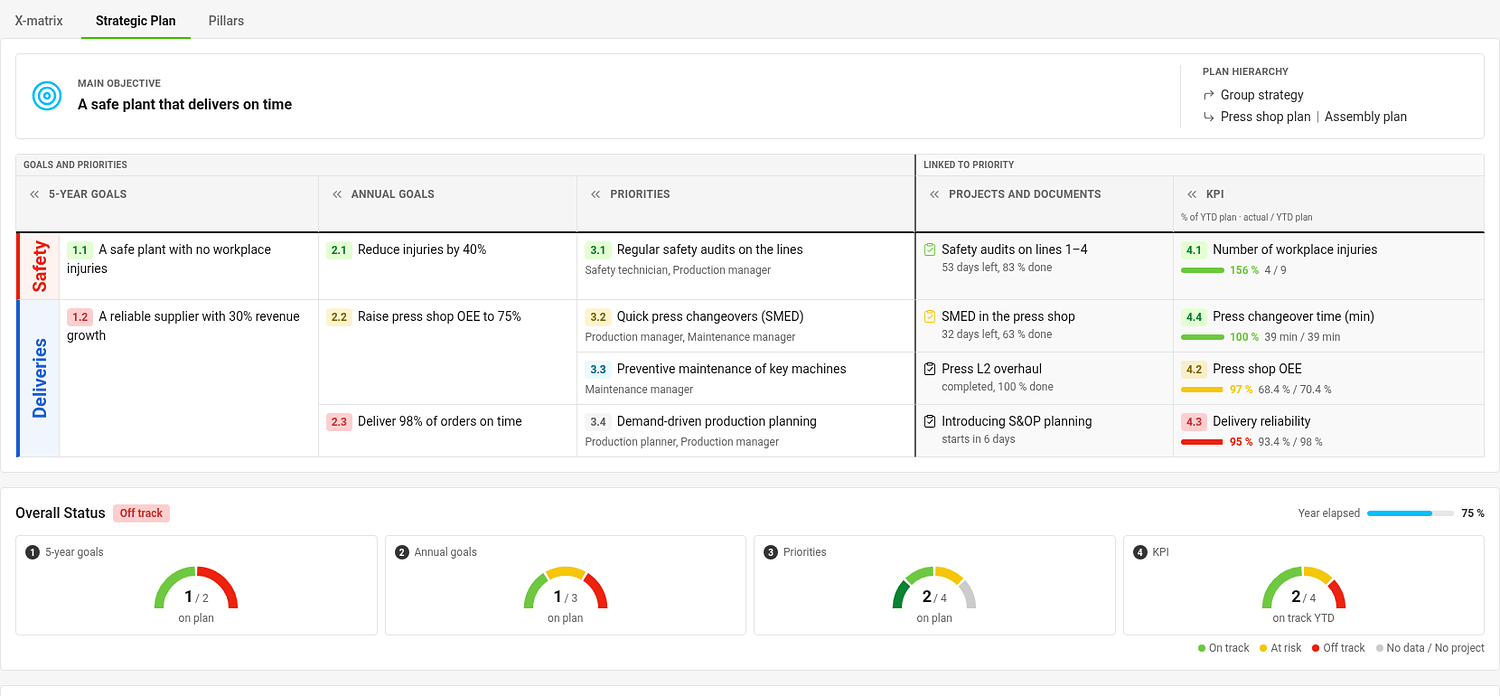This screenshot has width=1500, height=696.
Task: Open the Group strategy parent plan
Action: (x=1262, y=95)
